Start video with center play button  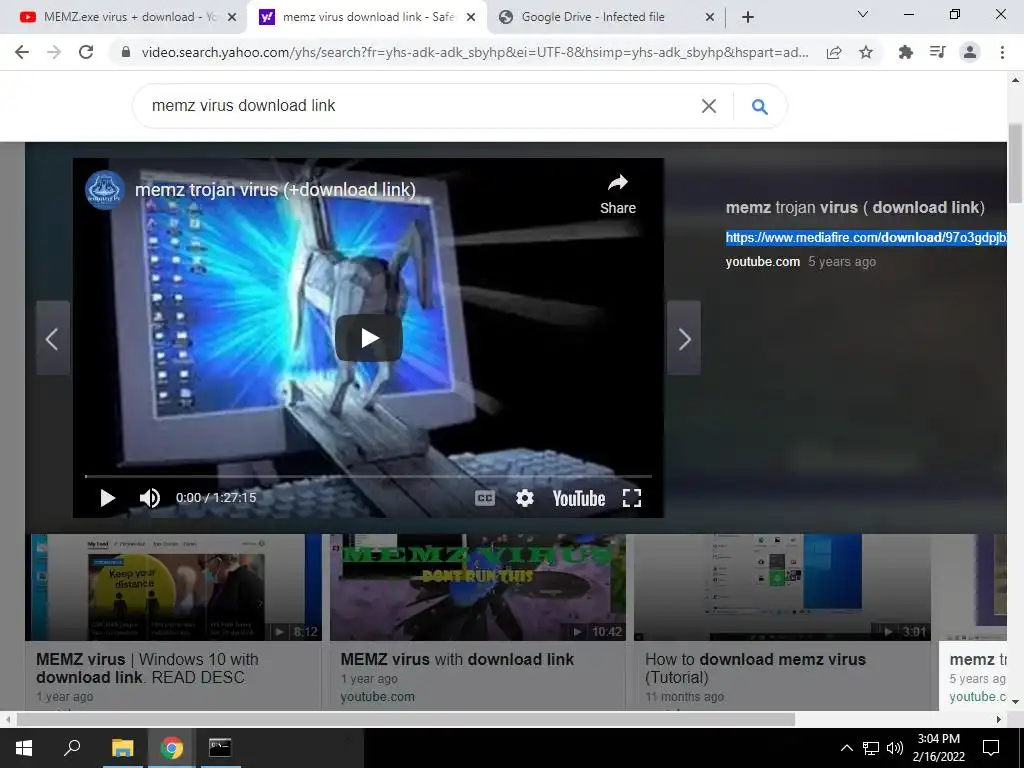coord(369,338)
